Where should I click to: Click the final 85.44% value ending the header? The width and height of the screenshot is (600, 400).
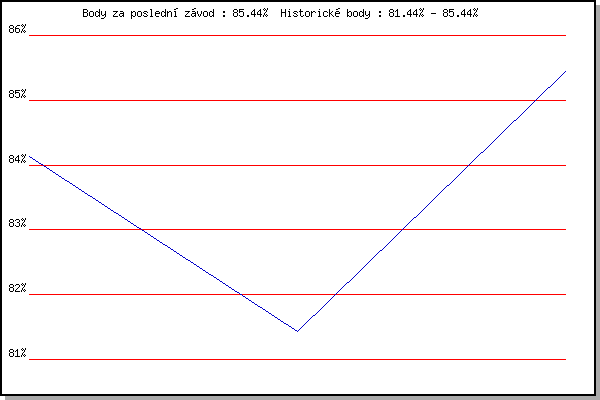[459, 13]
